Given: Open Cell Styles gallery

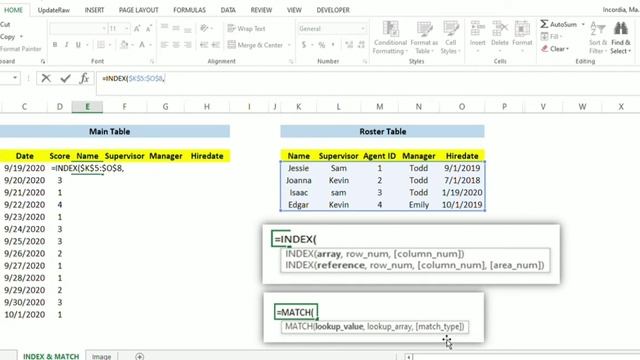Looking at the screenshot, I should point(451,38).
